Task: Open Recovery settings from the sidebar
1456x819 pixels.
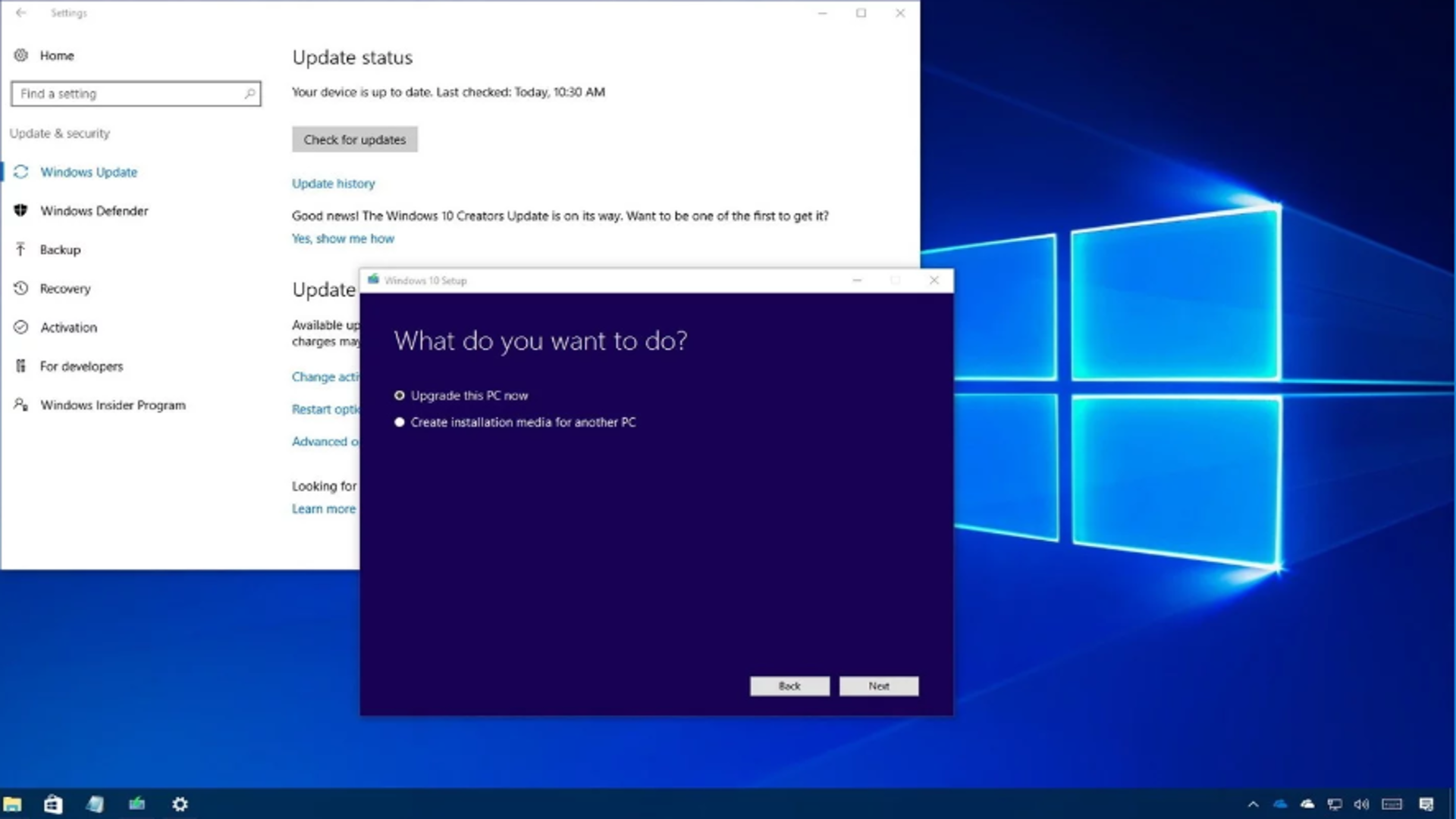Action: pos(64,288)
